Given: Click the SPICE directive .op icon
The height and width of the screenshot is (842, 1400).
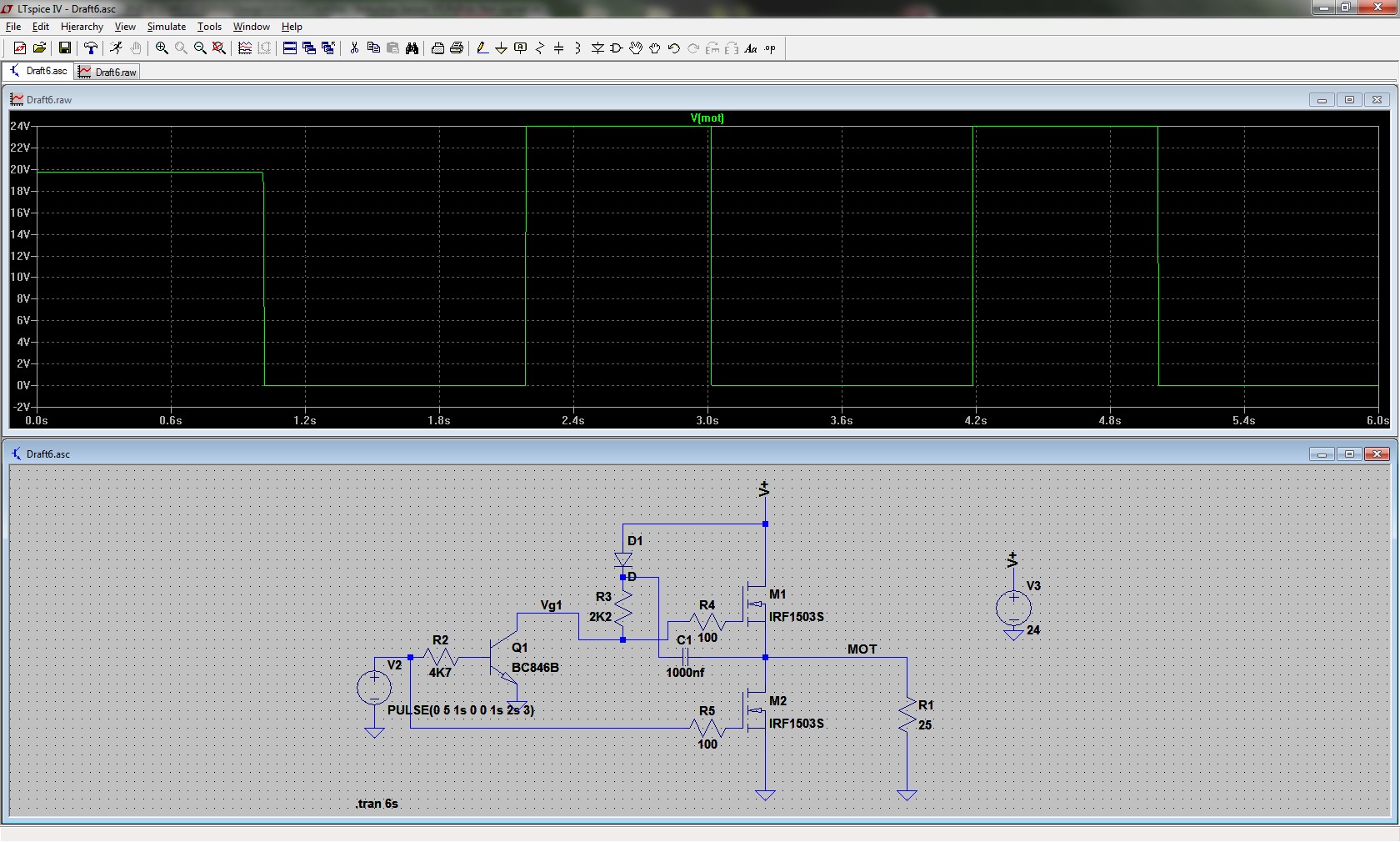Looking at the screenshot, I should pos(770,48).
